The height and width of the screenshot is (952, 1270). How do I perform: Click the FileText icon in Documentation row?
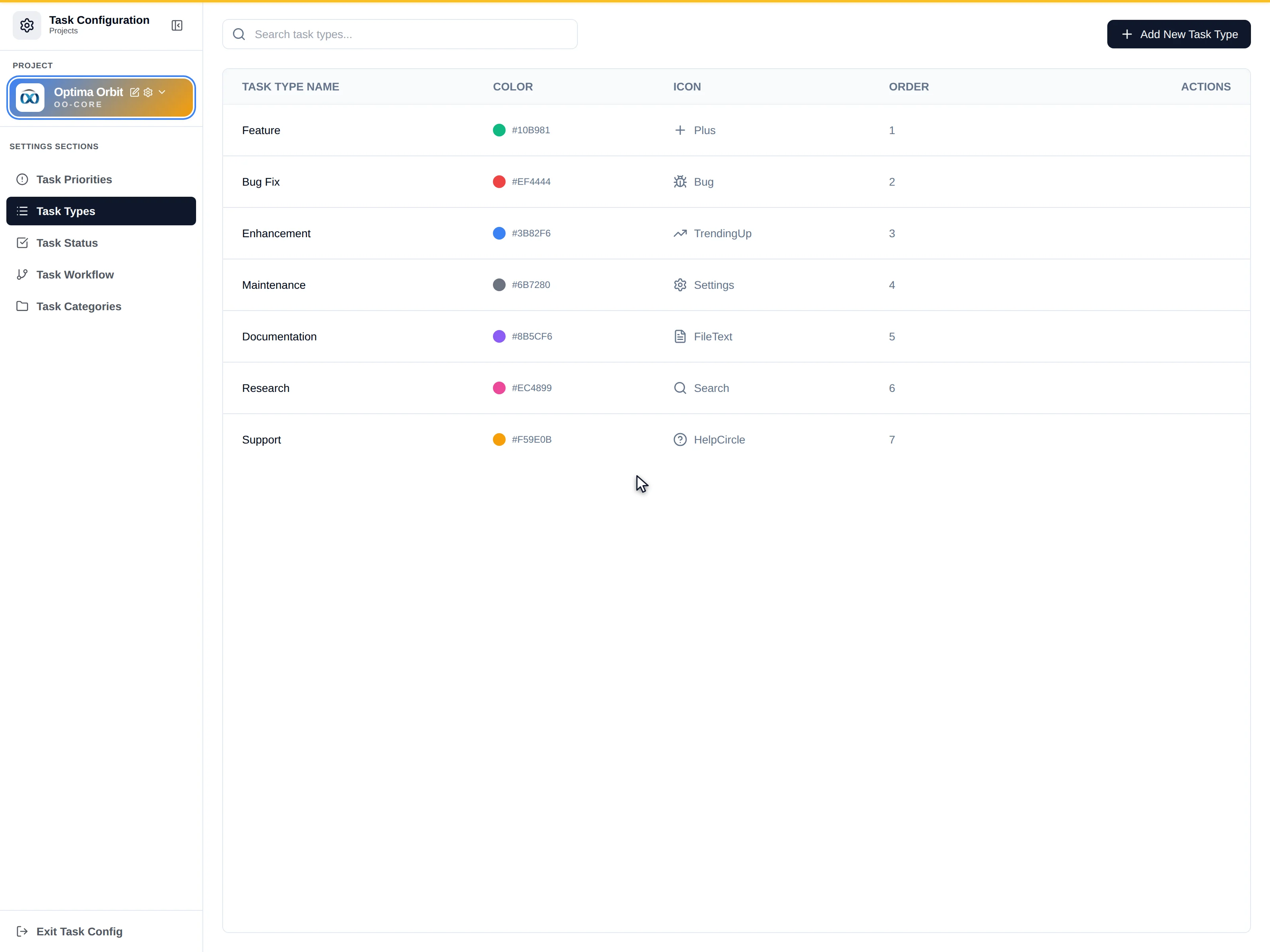(680, 337)
